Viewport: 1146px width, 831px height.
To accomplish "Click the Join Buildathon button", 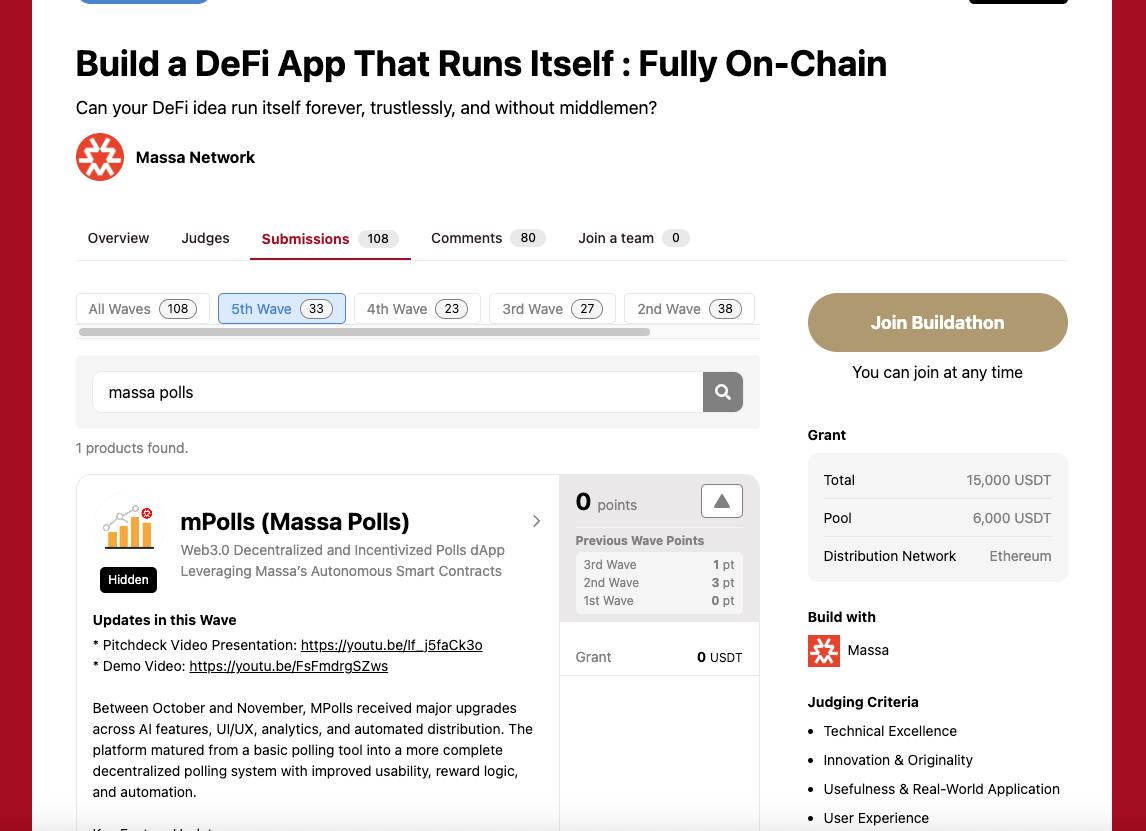I will click(938, 322).
